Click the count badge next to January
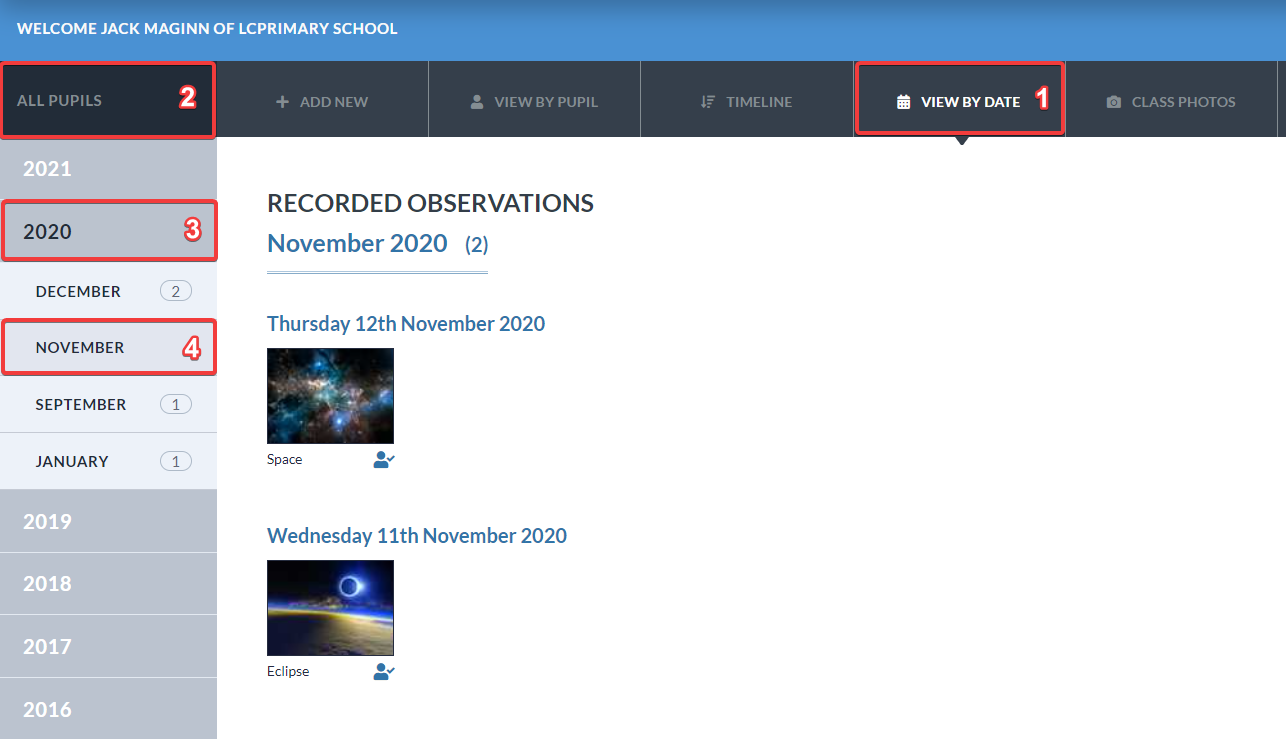 tap(176, 461)
